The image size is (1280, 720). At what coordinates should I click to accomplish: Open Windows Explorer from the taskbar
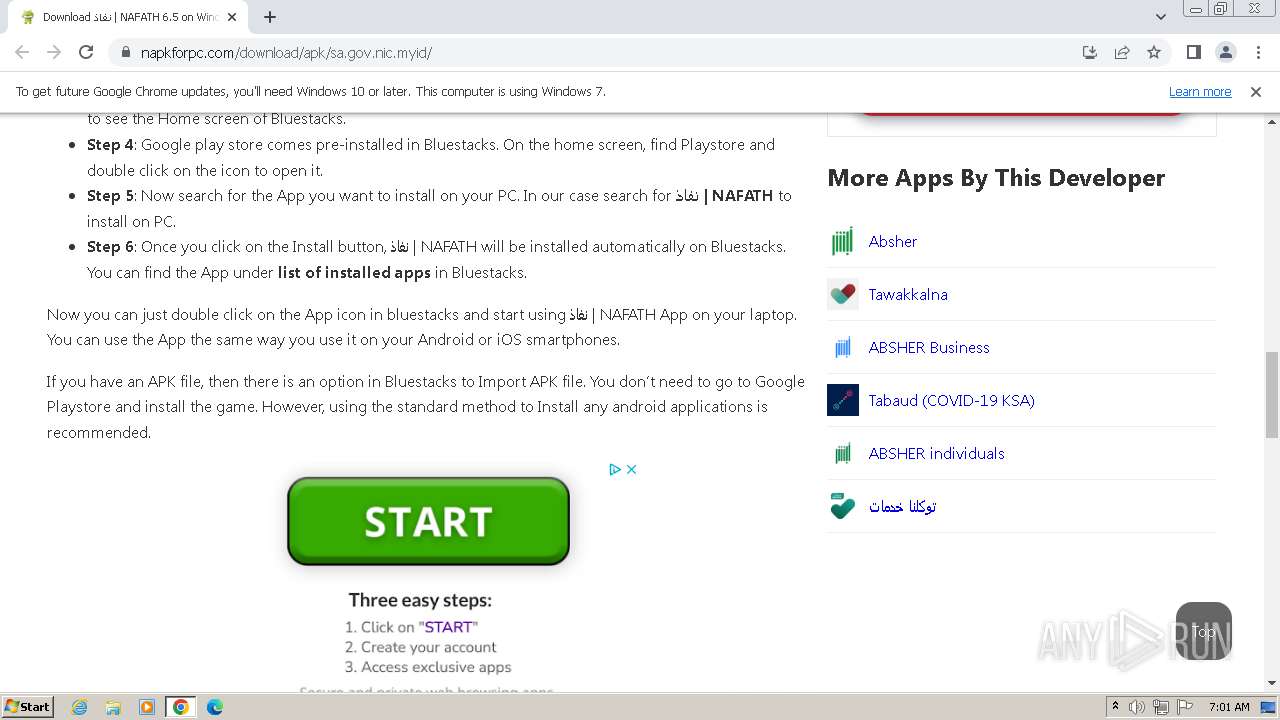coord(113,707)
